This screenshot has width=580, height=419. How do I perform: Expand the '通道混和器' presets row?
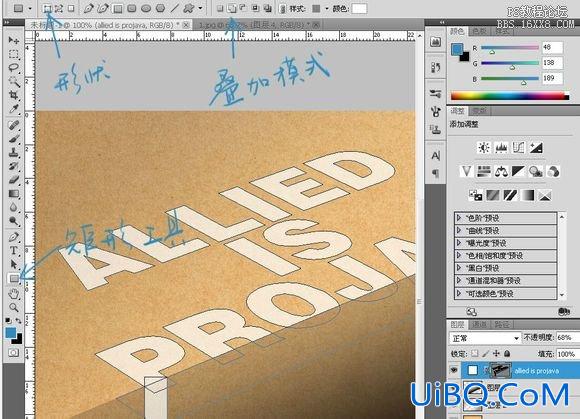click(x=459, y=280)
